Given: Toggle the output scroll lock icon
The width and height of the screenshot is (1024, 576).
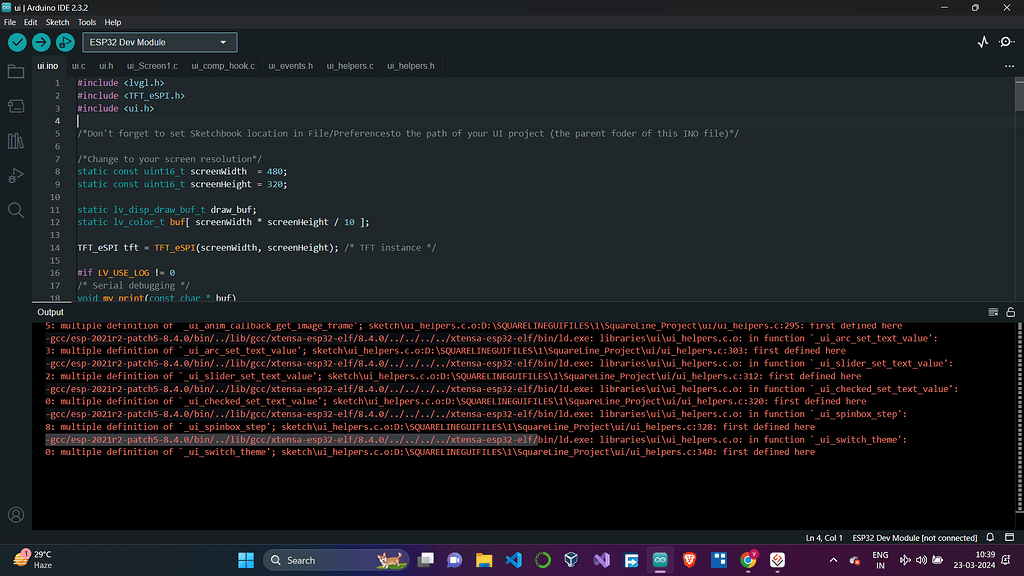Looking at the screenshot, I should click(x=1010, y=312).
